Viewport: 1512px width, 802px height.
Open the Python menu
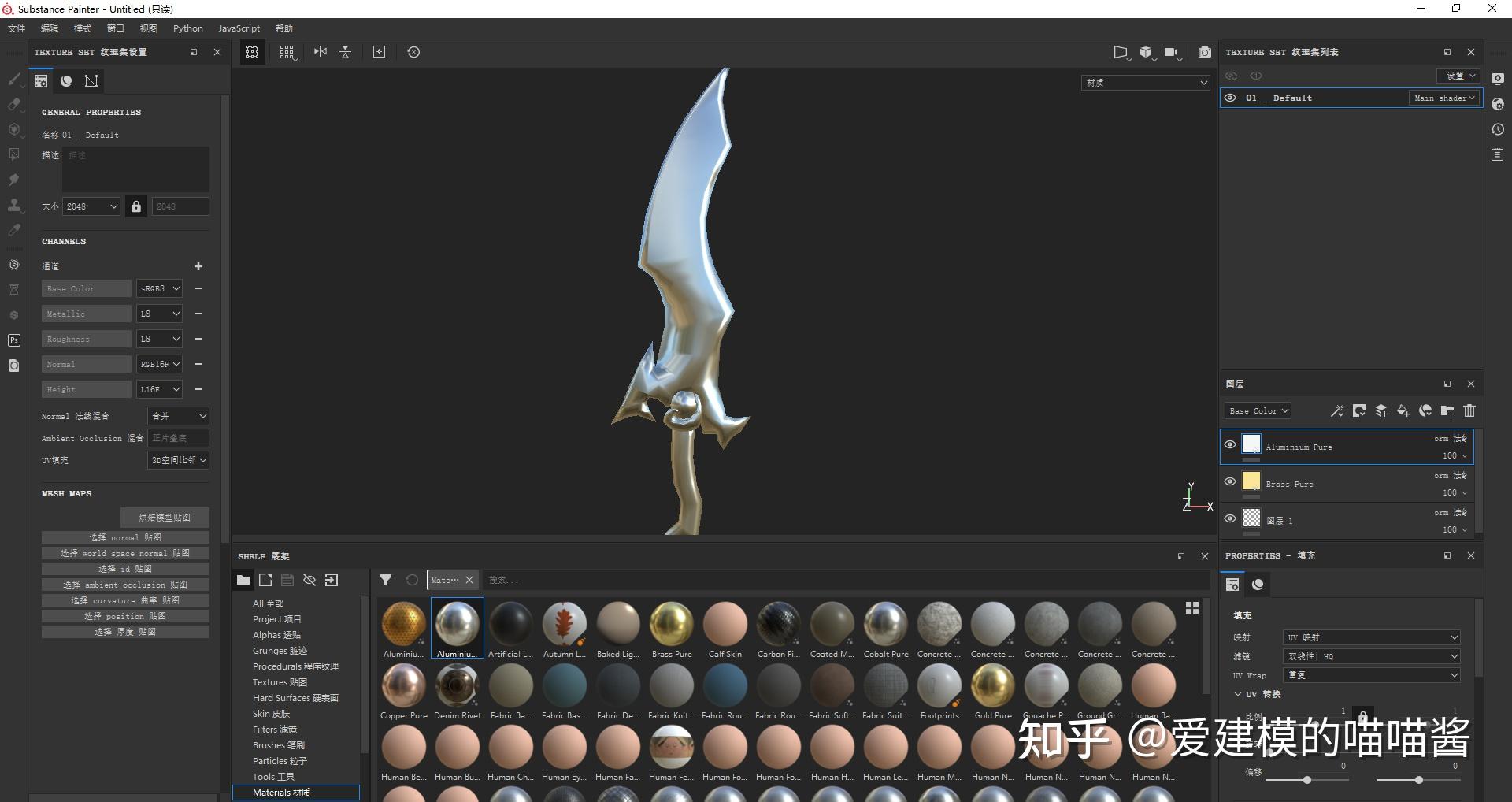click(188, 28)
